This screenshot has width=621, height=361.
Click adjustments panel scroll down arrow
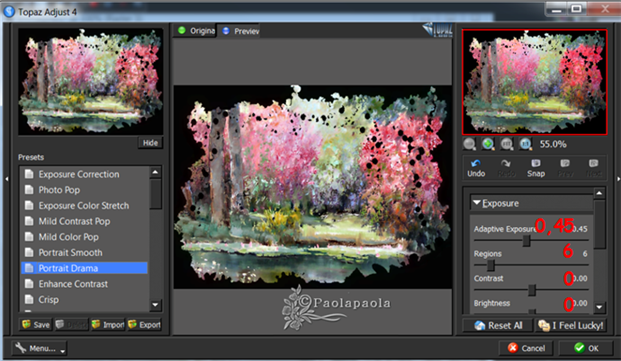pos(599,307)
